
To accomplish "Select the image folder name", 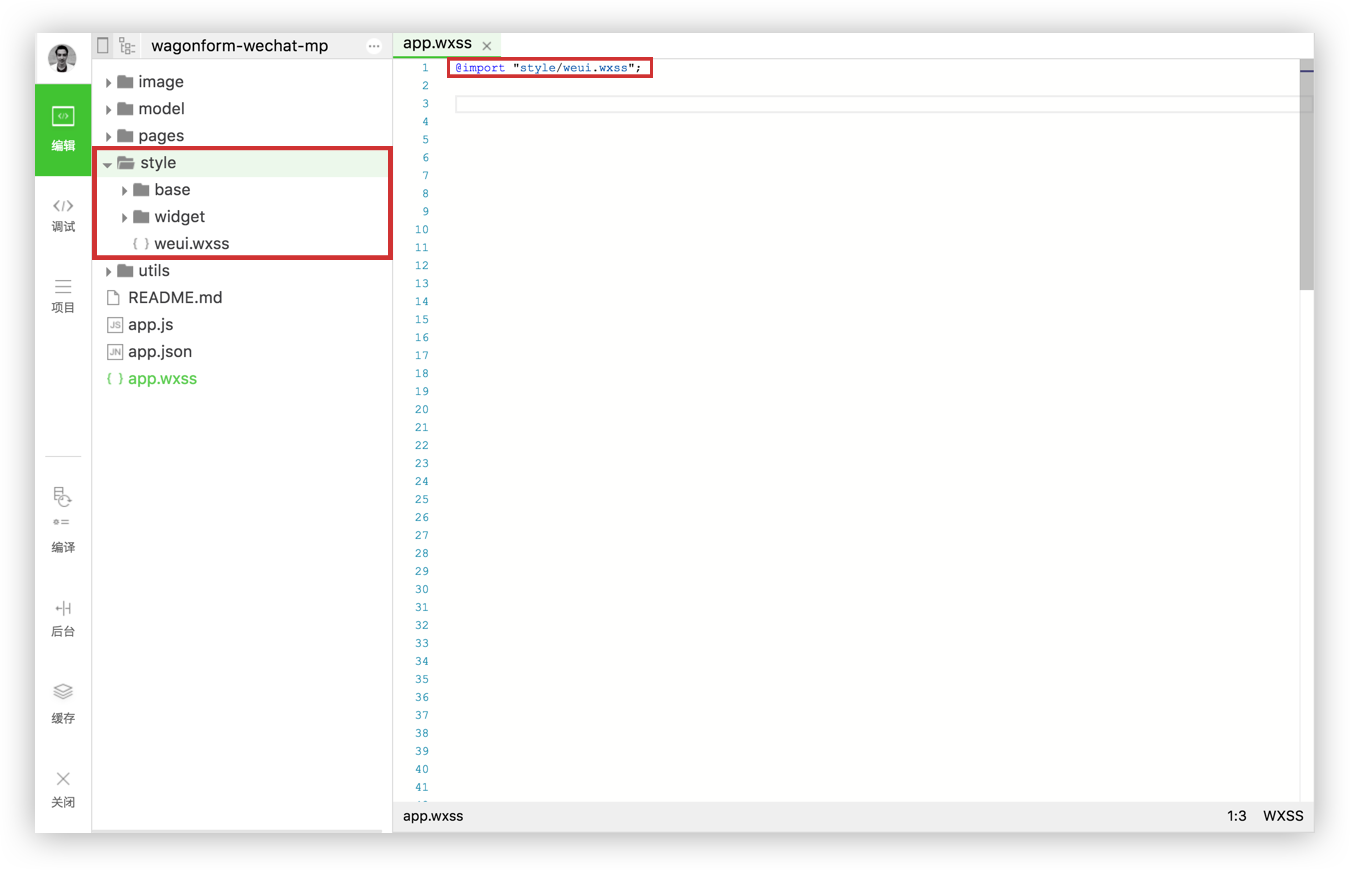I will pos(161,82).
